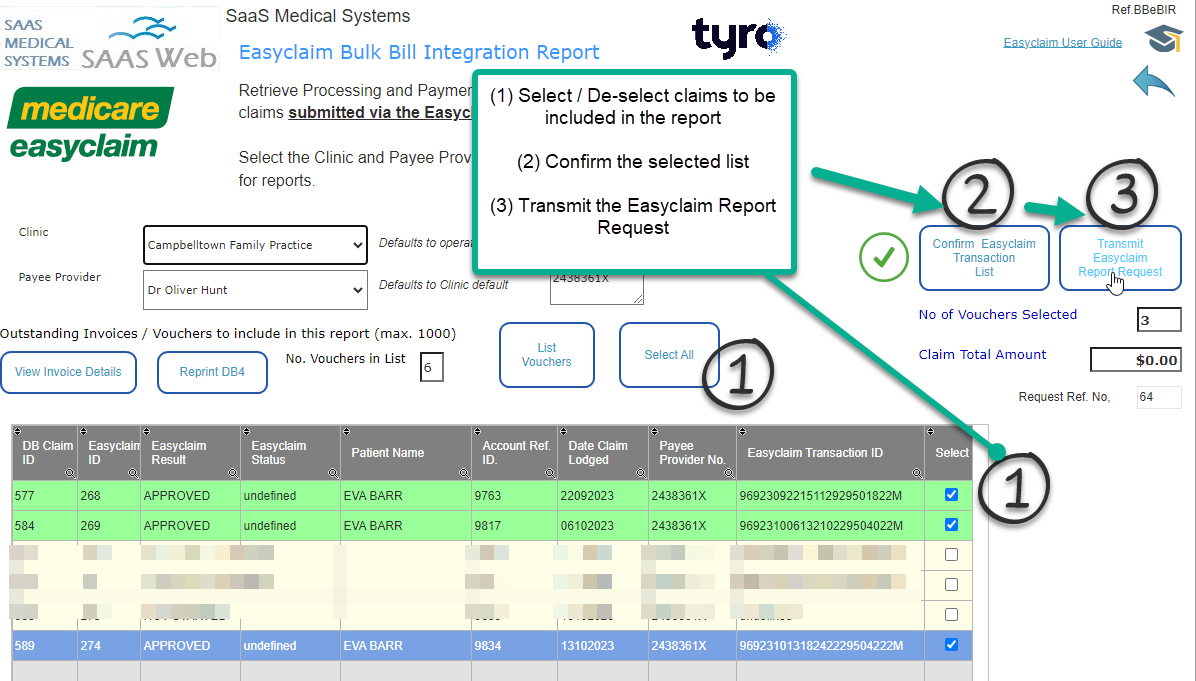Click the search magnifier in Easyclaim Transaction ID header

(917, 474)
